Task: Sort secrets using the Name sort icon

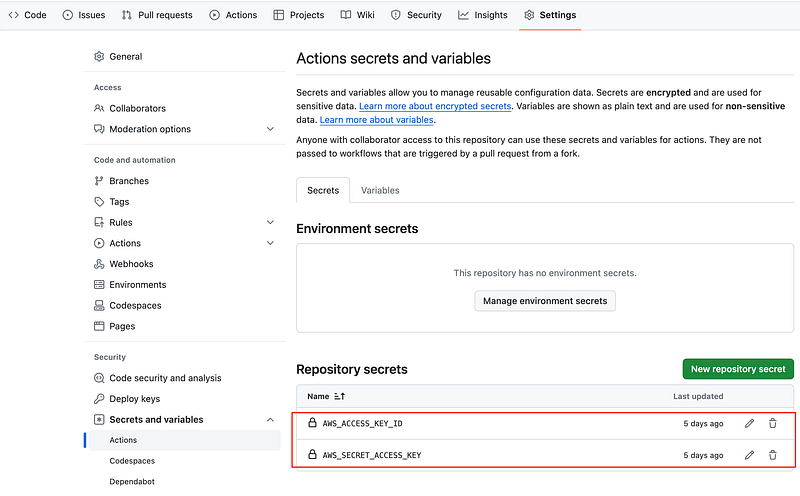Action: (x=339, y=396)
